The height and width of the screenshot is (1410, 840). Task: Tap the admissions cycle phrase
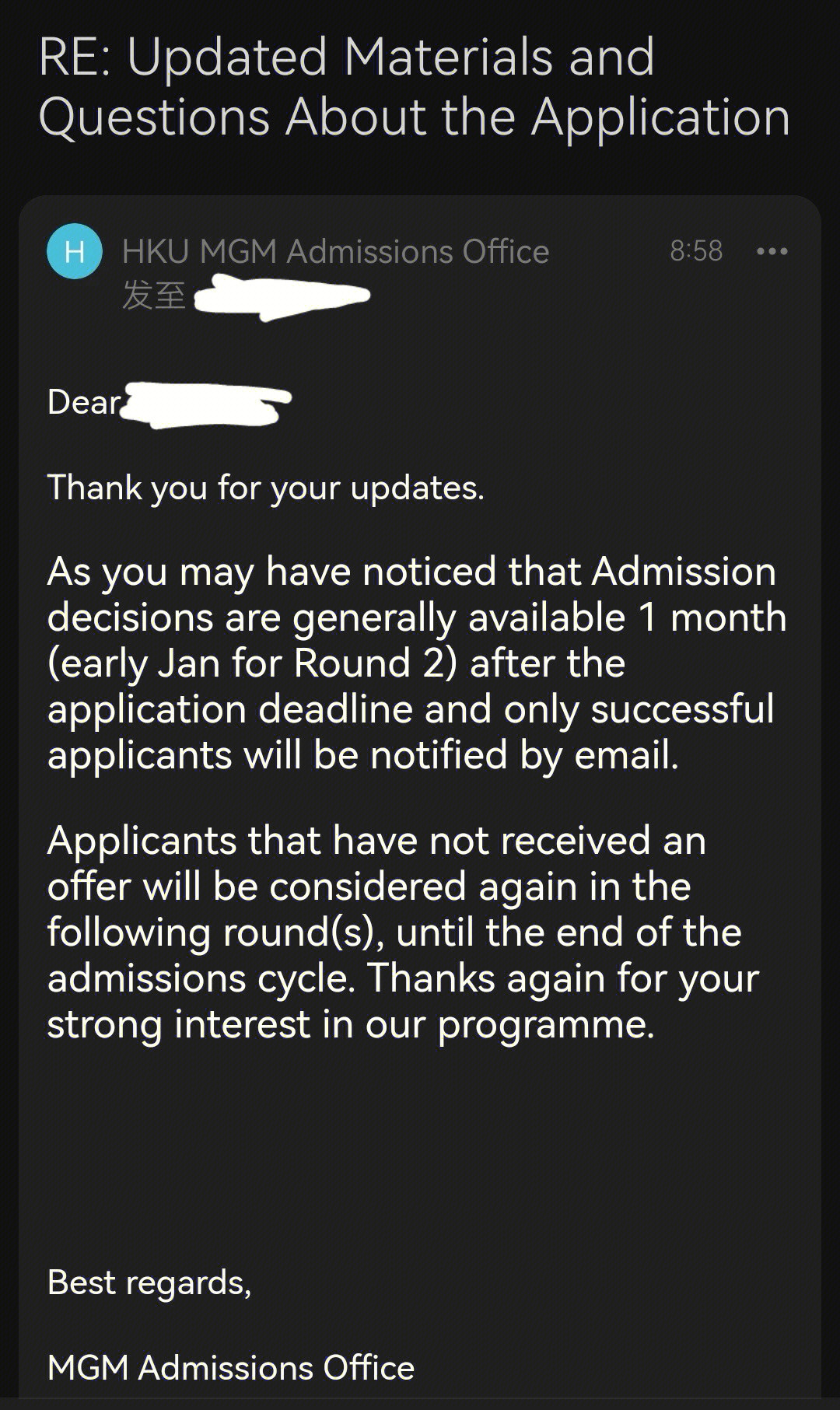coord(201,979)
